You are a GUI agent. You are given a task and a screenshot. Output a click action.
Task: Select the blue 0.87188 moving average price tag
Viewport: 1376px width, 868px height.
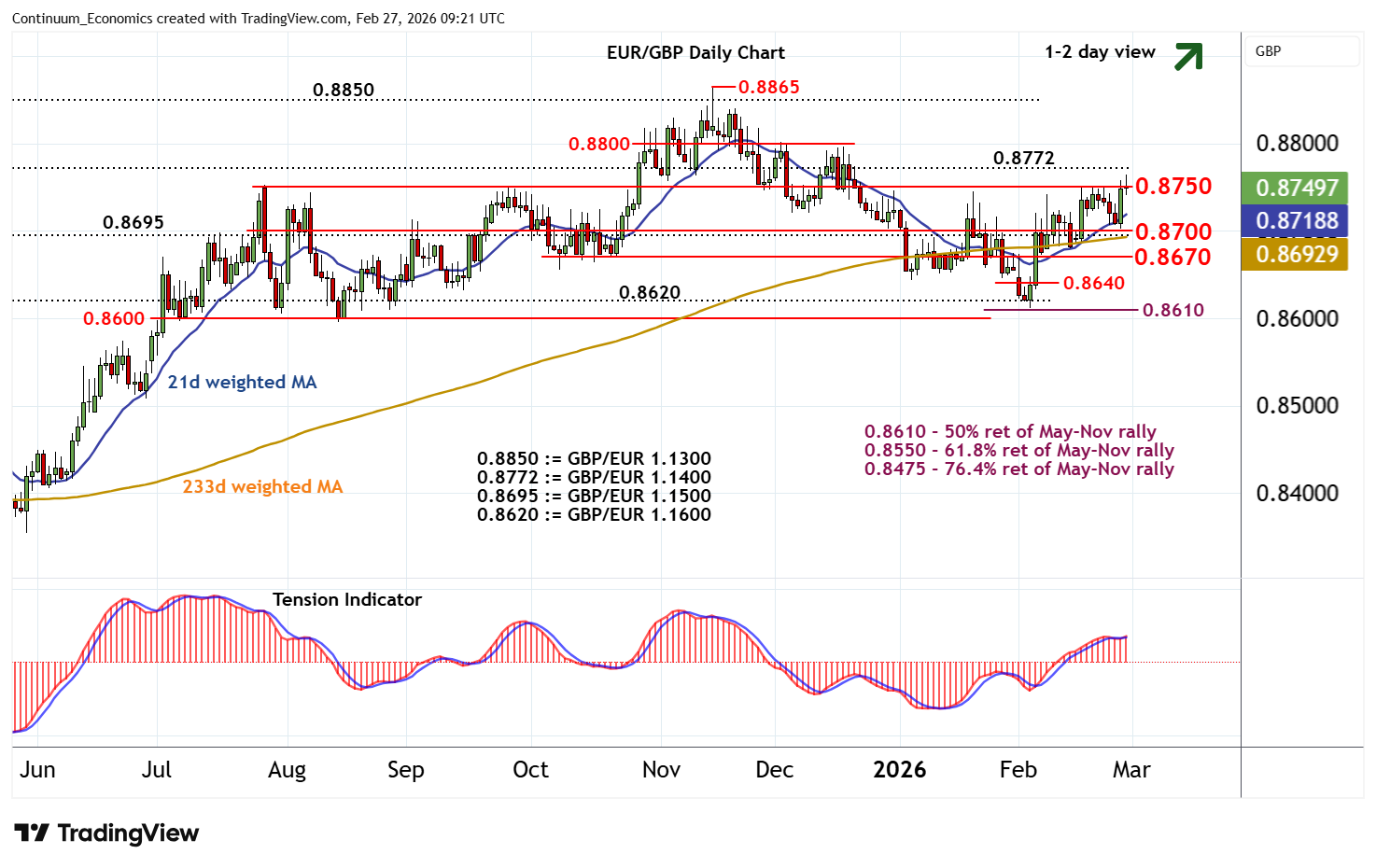tap(1294, 221)
